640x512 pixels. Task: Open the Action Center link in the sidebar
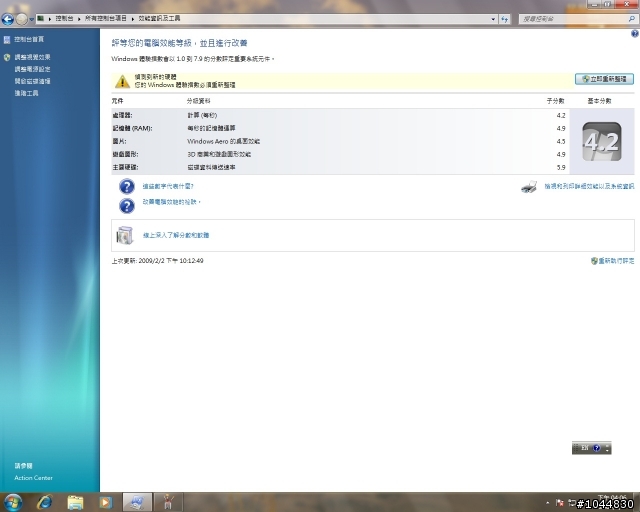tap(33, 478)
